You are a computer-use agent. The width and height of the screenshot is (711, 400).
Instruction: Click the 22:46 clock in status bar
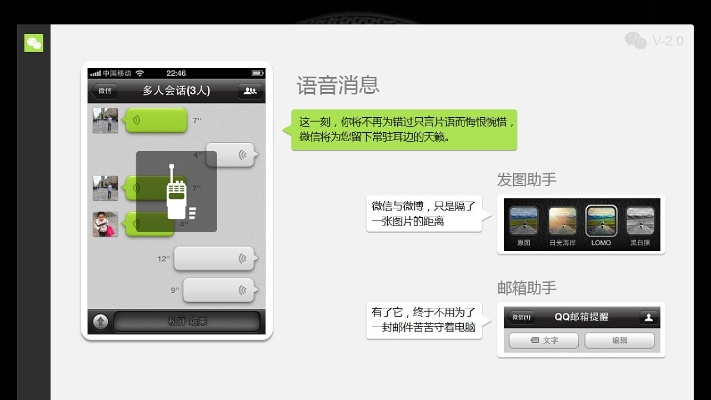[x=176, y=73]
